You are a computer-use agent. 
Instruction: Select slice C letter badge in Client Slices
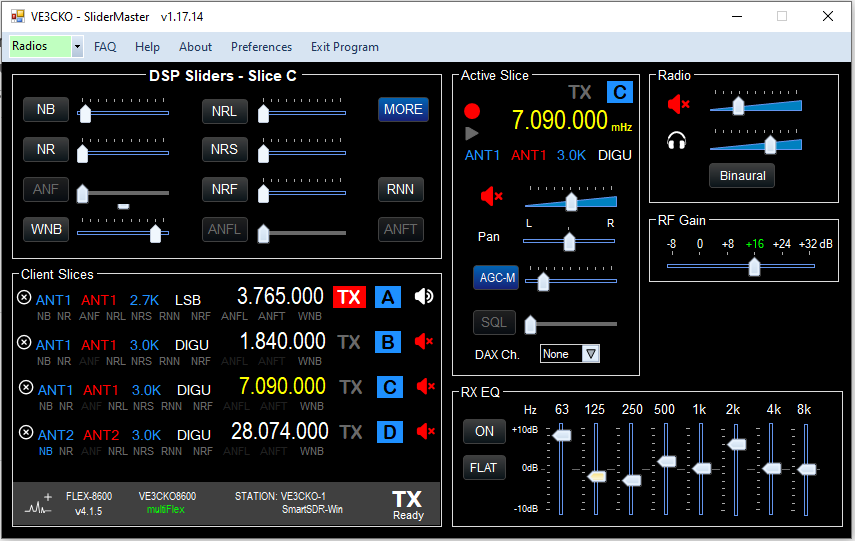point(390,387)
